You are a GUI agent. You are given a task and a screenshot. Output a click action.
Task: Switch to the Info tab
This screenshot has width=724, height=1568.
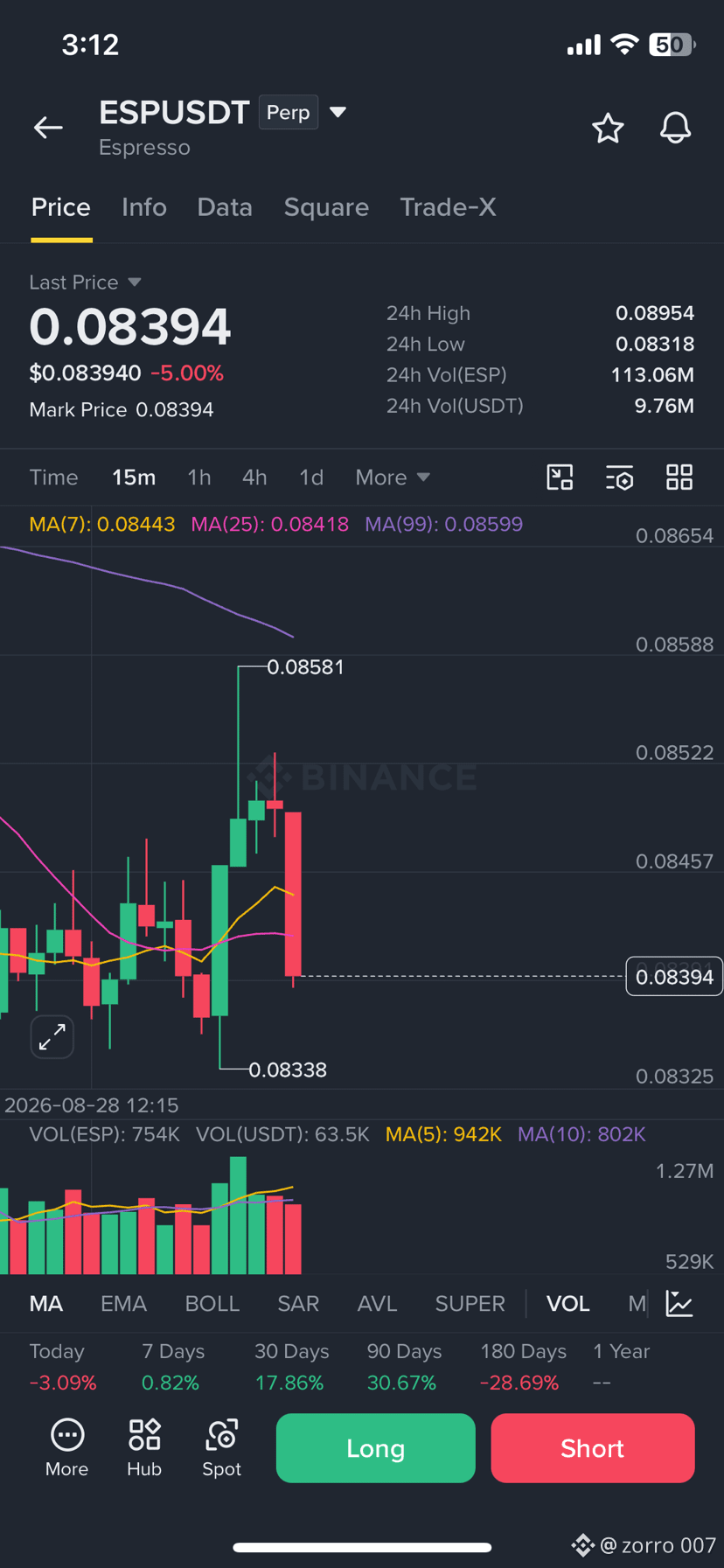pos(144,207)
